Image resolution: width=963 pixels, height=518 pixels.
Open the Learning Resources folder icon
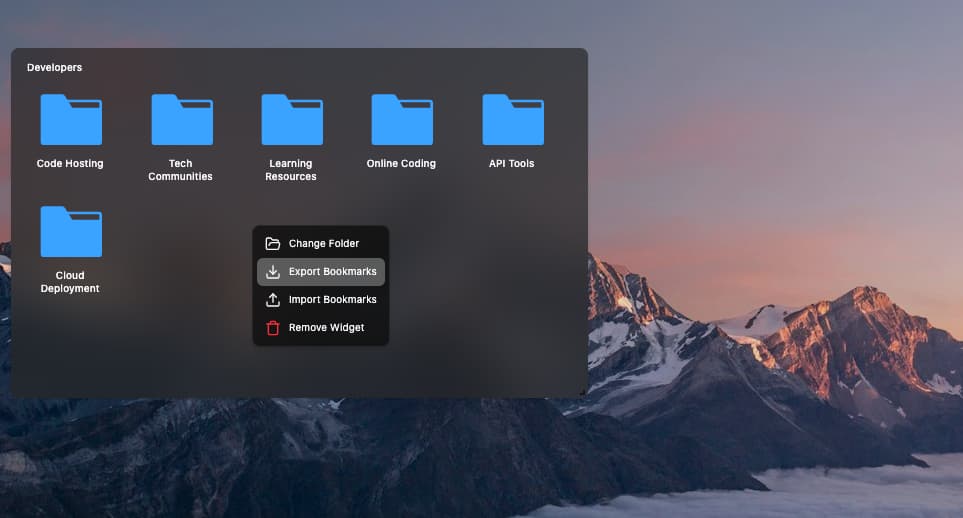(x=292, y=120)
